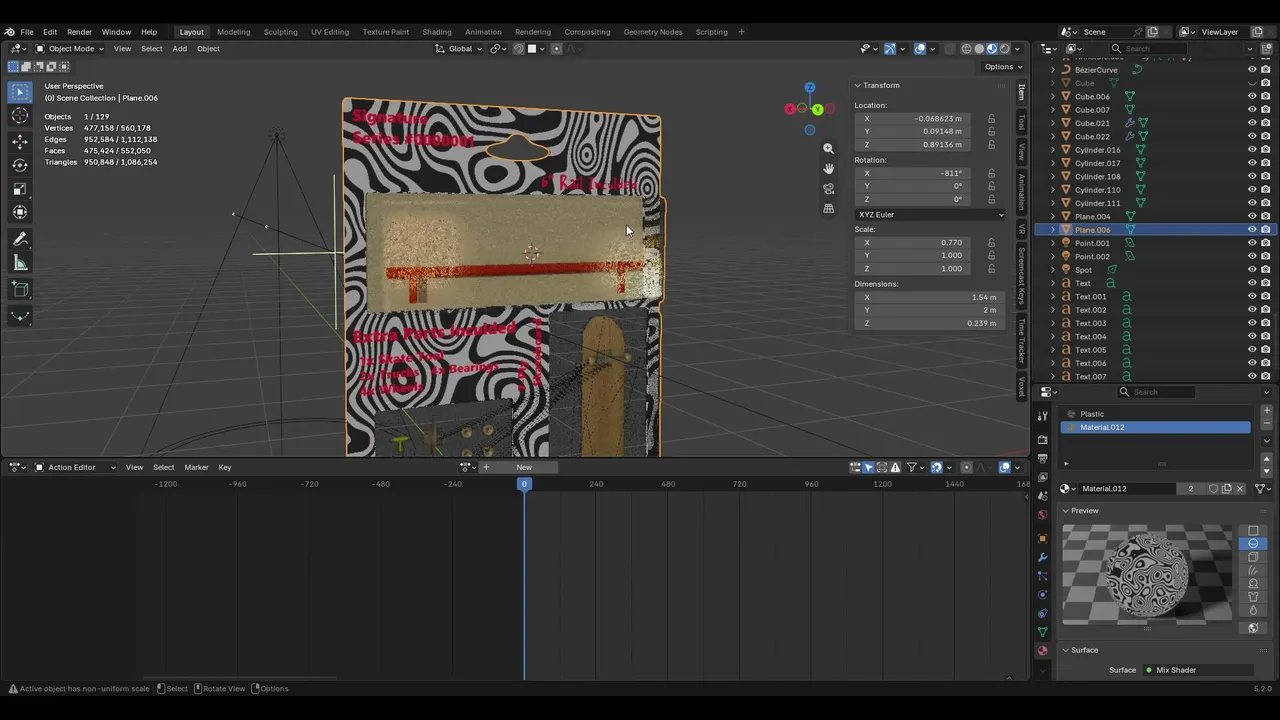Choose the Annotate pencil tool
This screenshot has width=1280, height=720.
click(20, 239)
